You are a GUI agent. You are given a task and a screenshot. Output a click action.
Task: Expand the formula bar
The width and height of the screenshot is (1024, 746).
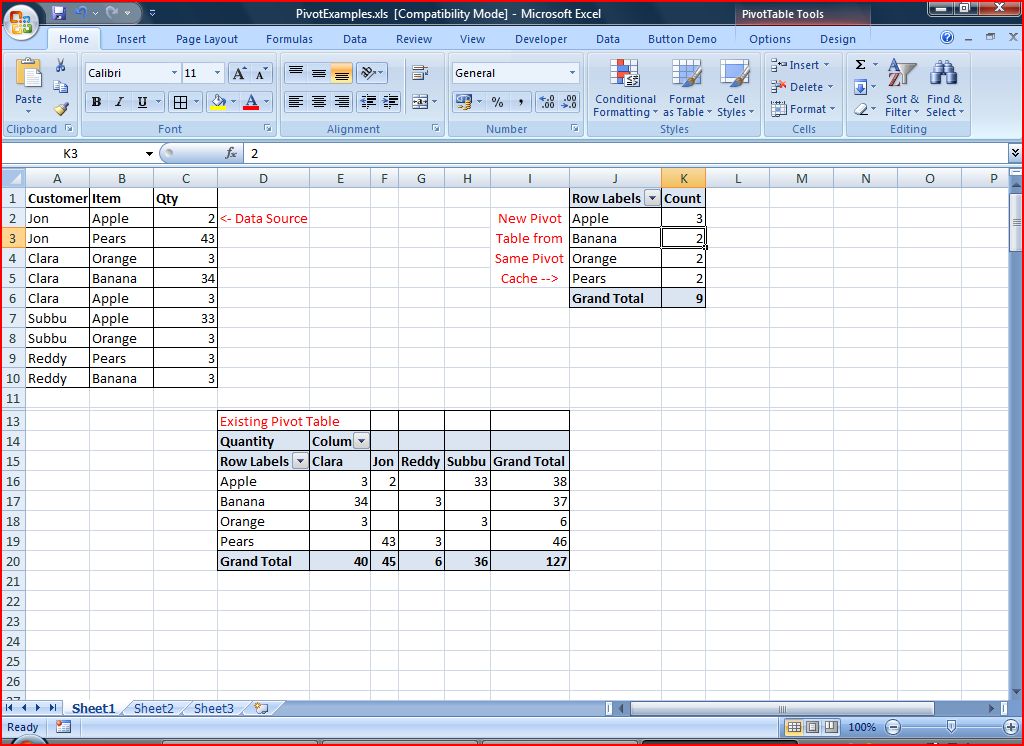(1015, 154)
